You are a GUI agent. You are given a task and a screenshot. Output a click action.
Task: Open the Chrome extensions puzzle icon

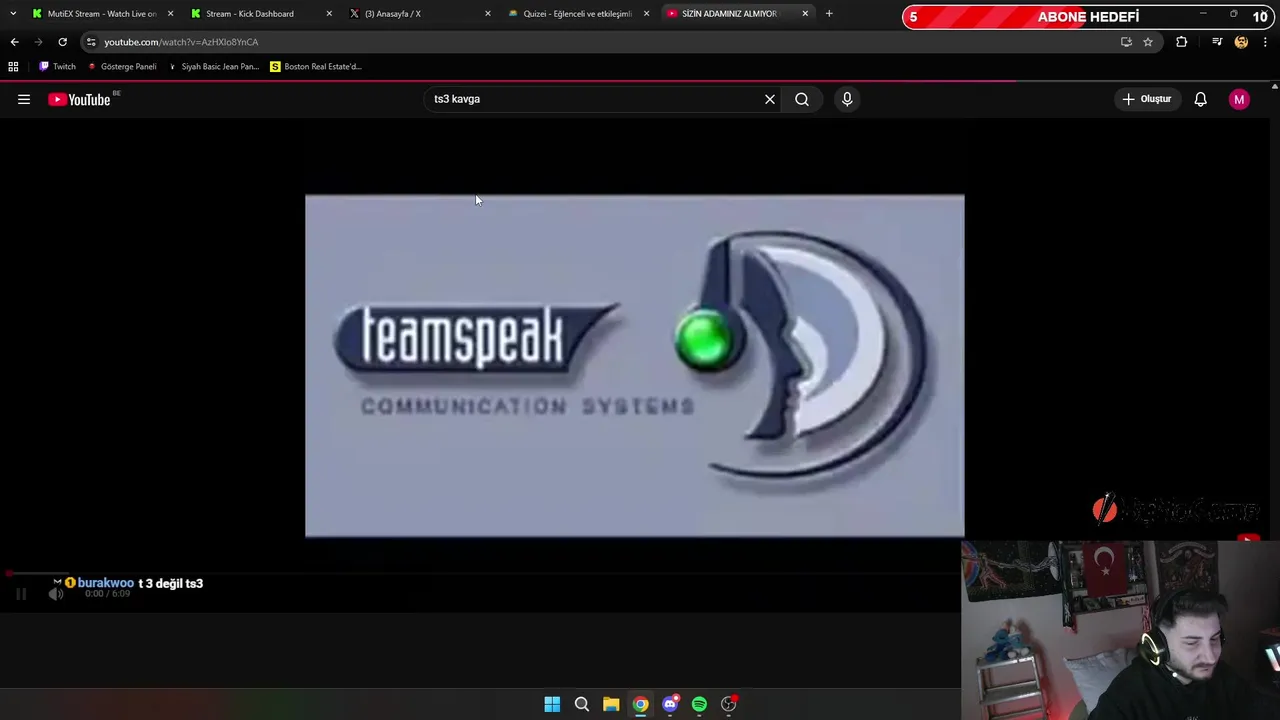click(x=1182, y=42)
